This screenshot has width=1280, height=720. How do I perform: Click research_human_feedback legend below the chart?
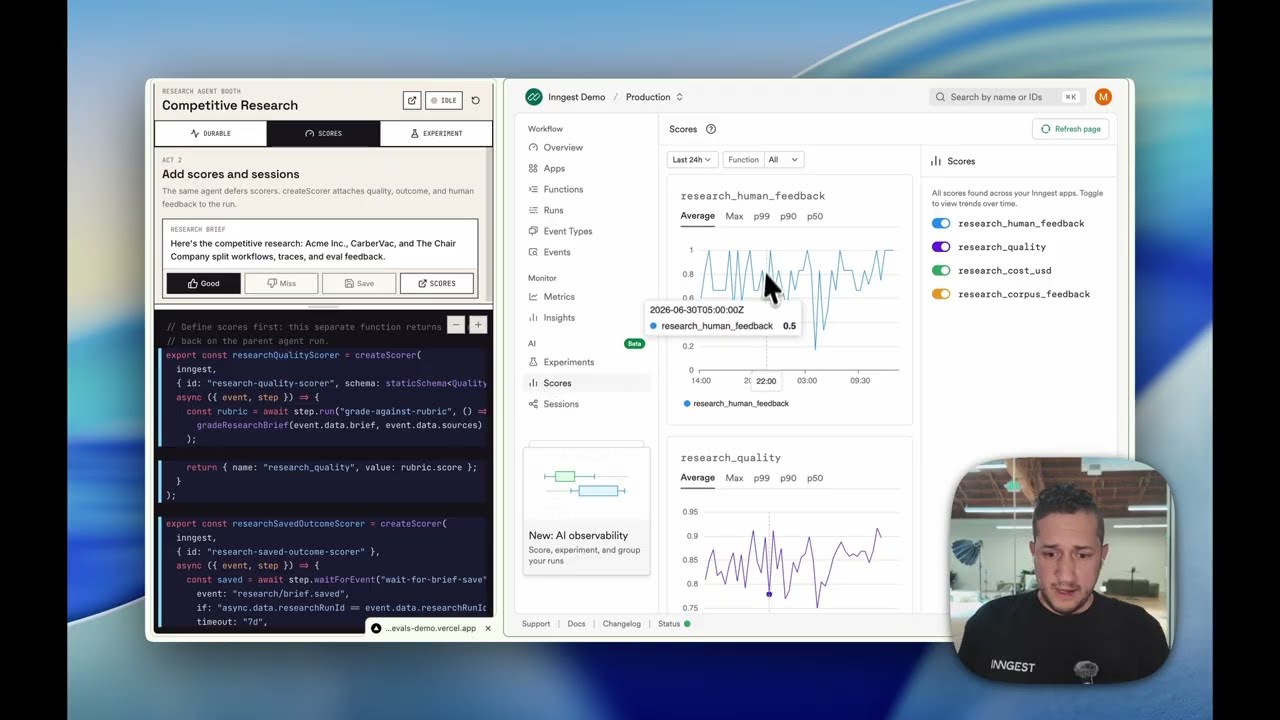point(736,403)
